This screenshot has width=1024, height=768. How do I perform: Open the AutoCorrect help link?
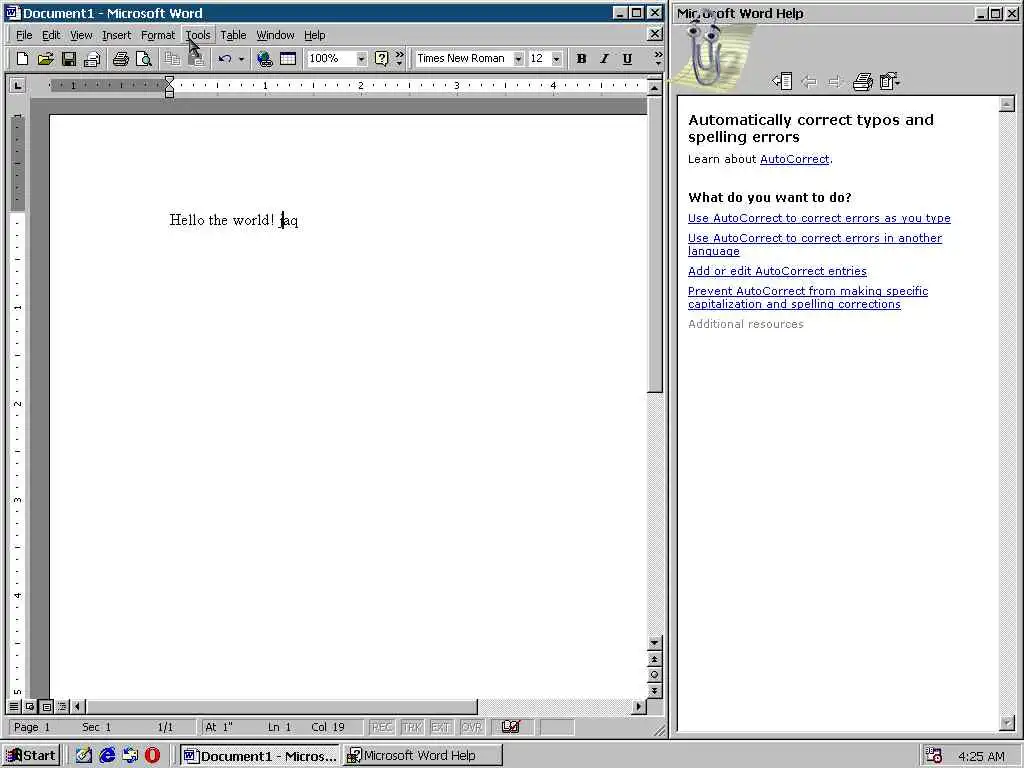[794, 159]
